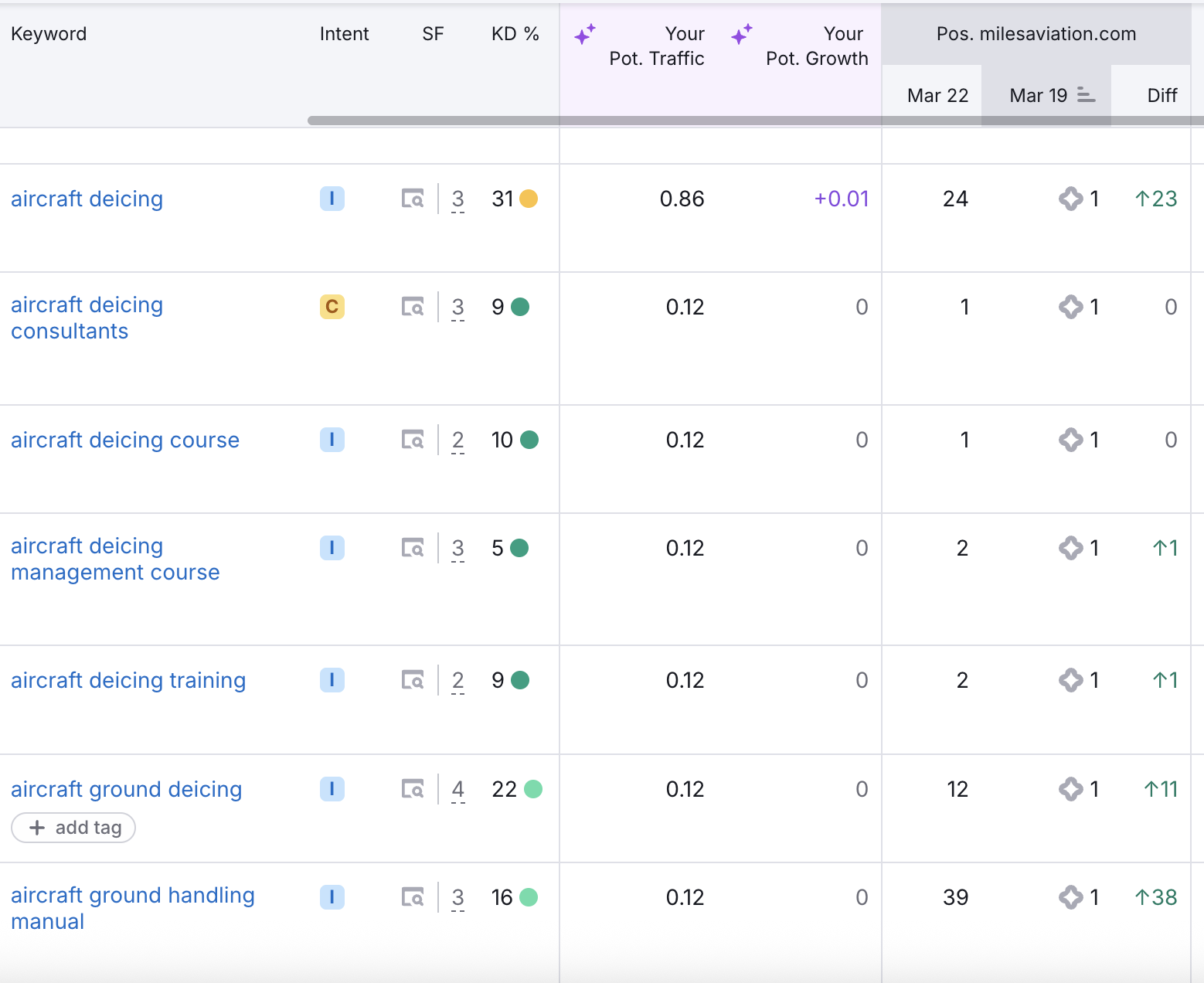Click sort icon next to Mar 19
Viewport: 1204px width, 983px height.
1086,95
